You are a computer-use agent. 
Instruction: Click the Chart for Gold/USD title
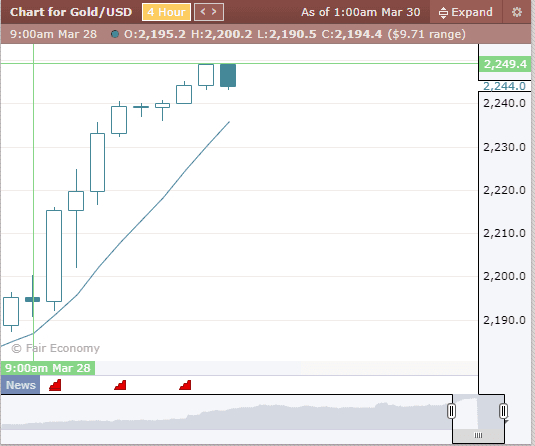(x=71, y=12)
